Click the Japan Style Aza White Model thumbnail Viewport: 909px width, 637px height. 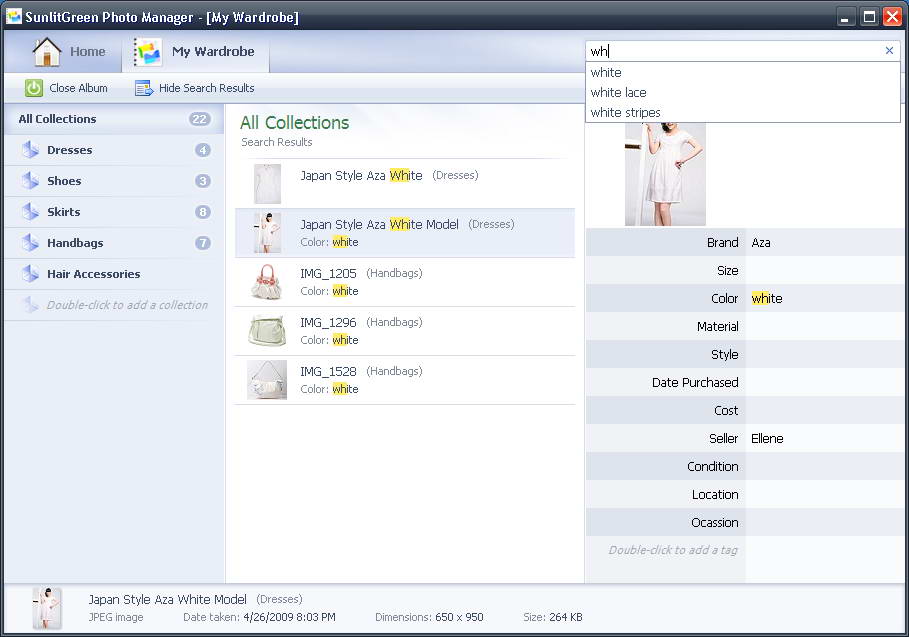[267, 232]
